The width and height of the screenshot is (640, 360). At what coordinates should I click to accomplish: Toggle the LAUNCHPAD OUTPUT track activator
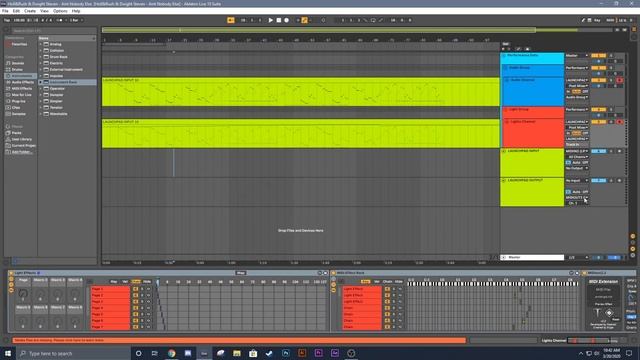pyautogui.click(x=598, y=180)
